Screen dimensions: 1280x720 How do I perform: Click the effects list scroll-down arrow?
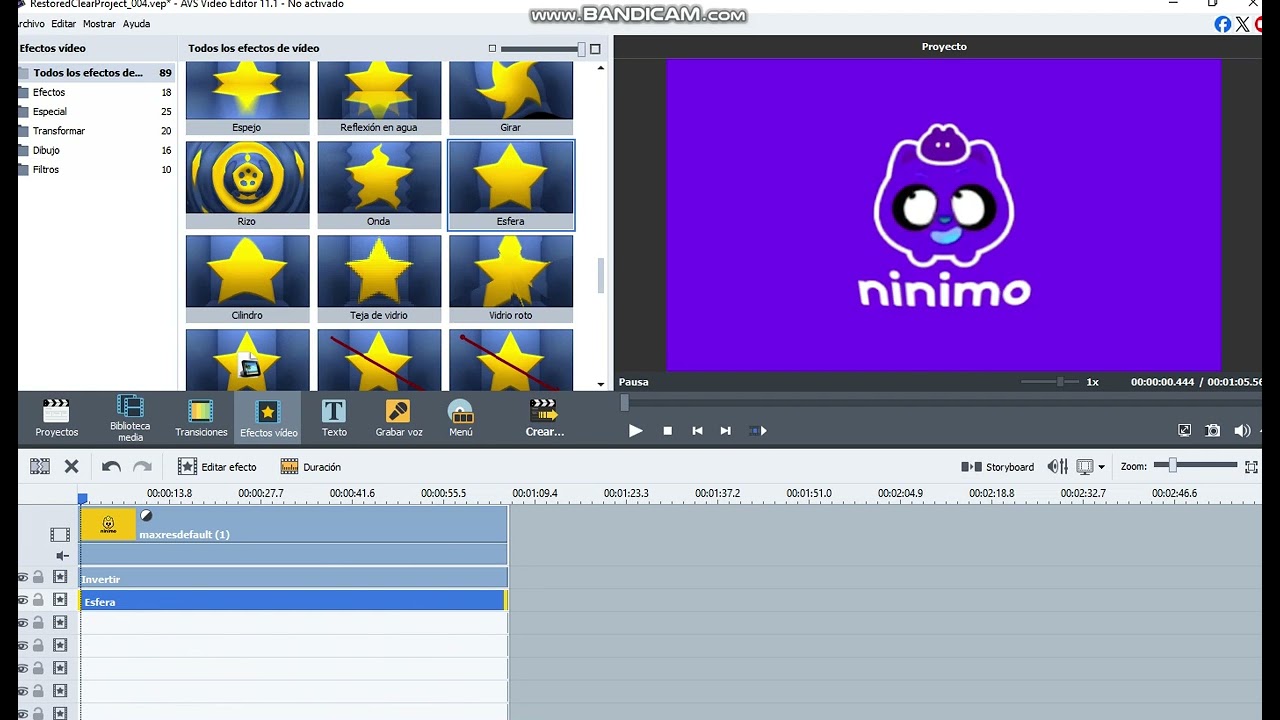pyautogui.click(x=601, y=383)
